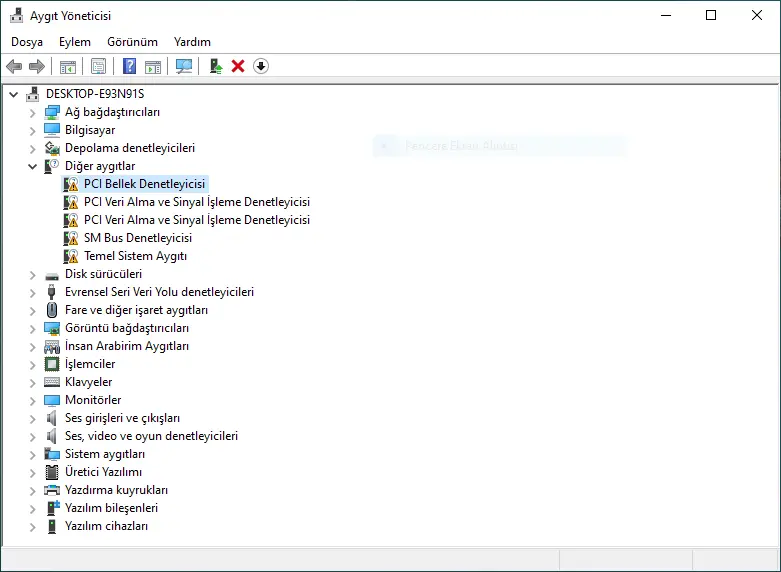Click the toolbar Forward arrow

pos(36,66)
